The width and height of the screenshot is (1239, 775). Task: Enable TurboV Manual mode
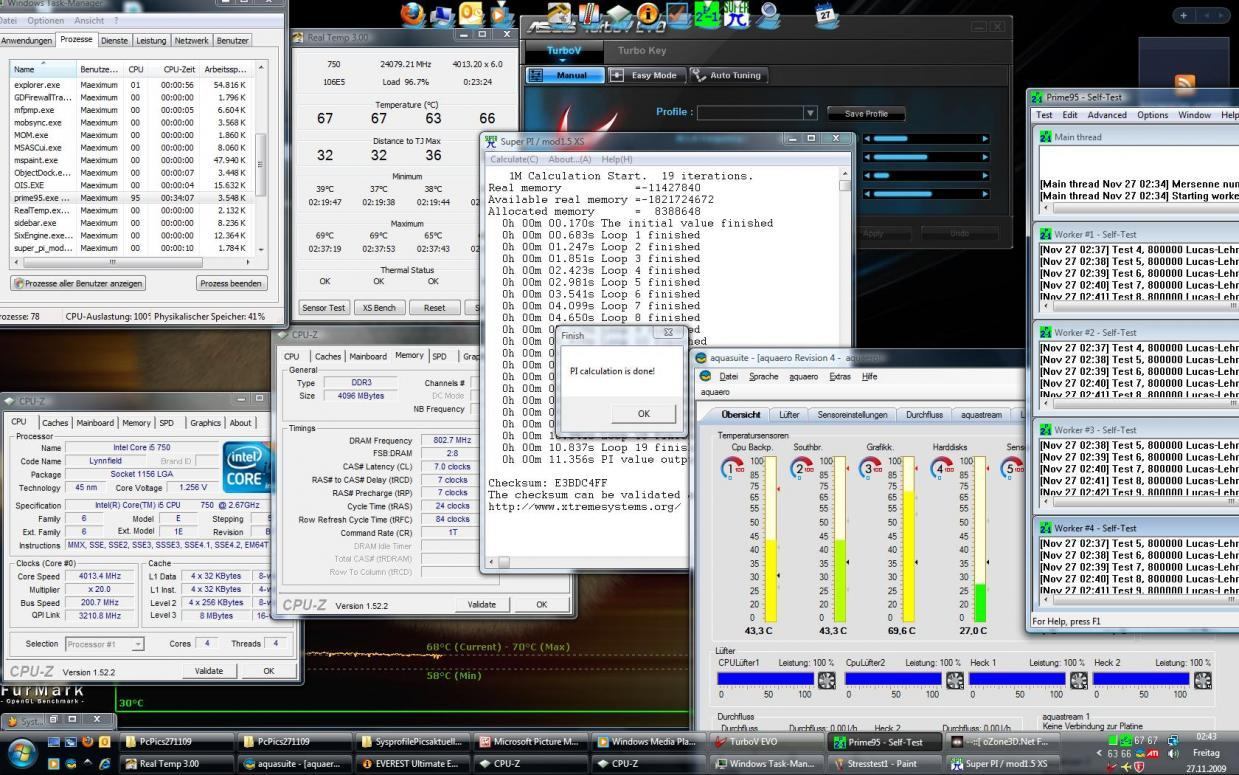point(566,75)
